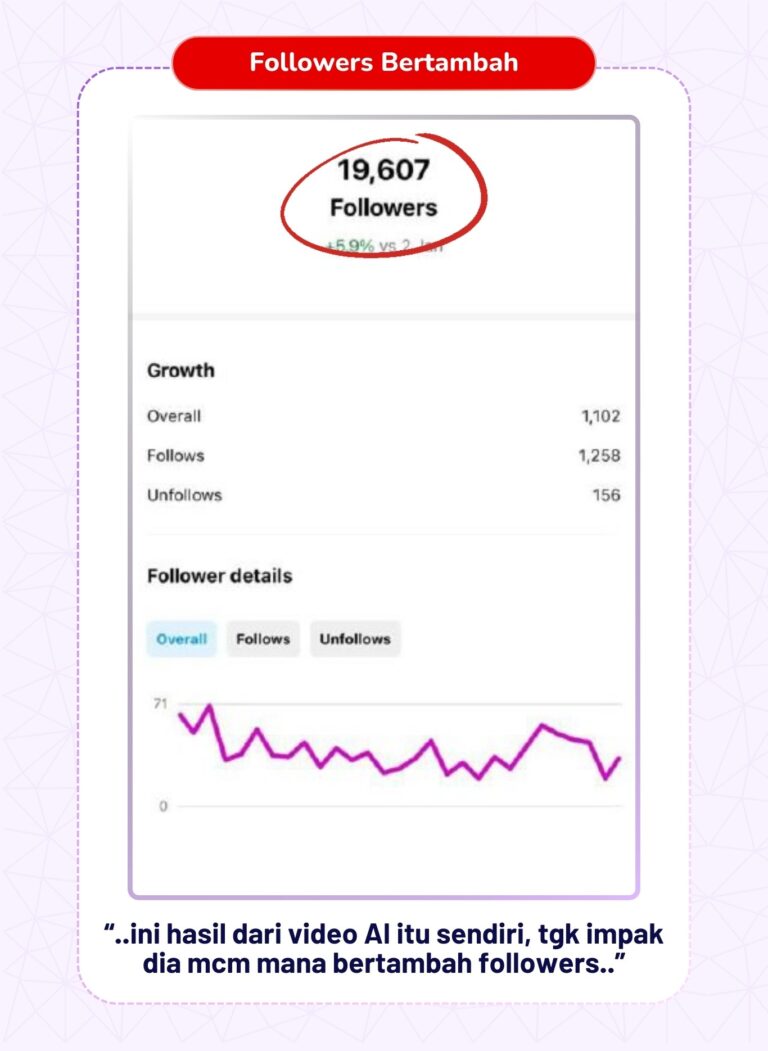Click the 156 unfollows value
The height and width of the screenshot is (1051, 768).
(606, 495)
